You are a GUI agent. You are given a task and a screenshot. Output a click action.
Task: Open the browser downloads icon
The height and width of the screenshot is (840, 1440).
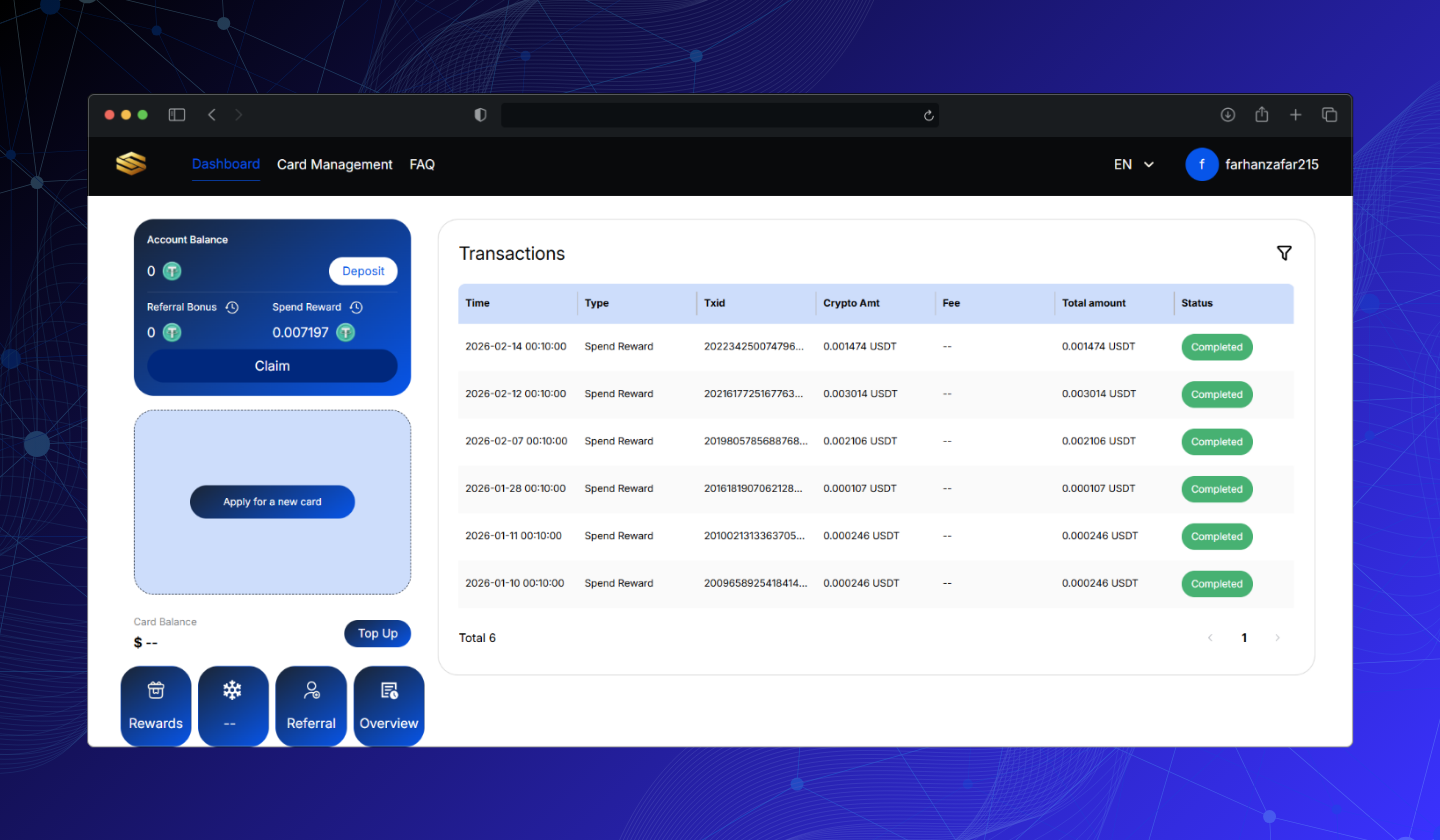point(1228,115)
